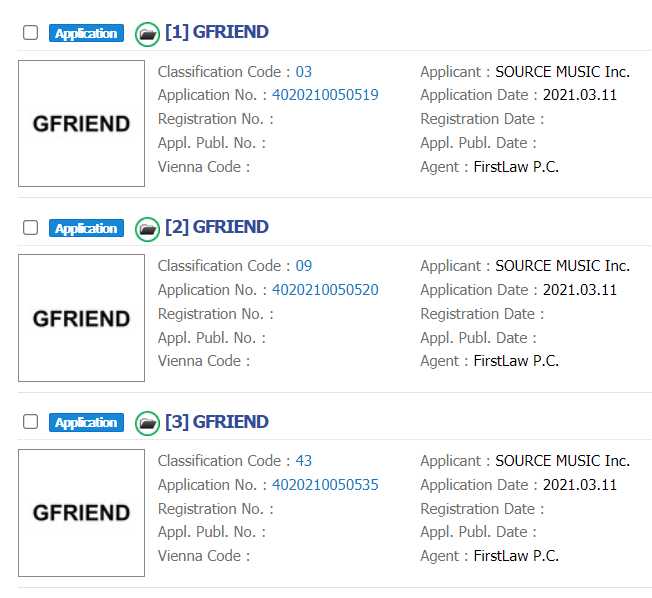Screen dimensions: 652x598
Task: Open folder icon for result [3] GFRIEND
Action: (147, 423)
